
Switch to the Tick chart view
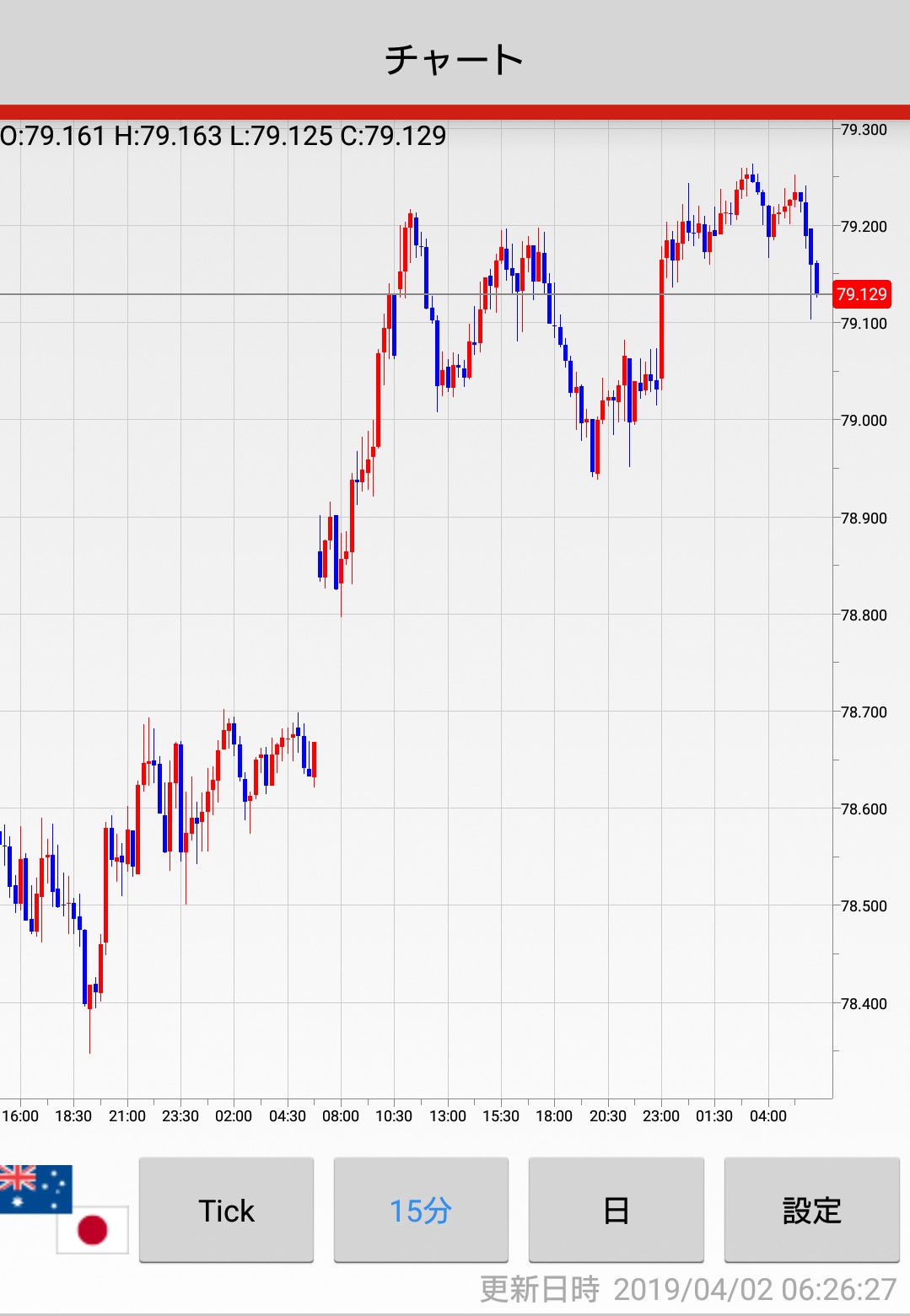[226, 1210]
